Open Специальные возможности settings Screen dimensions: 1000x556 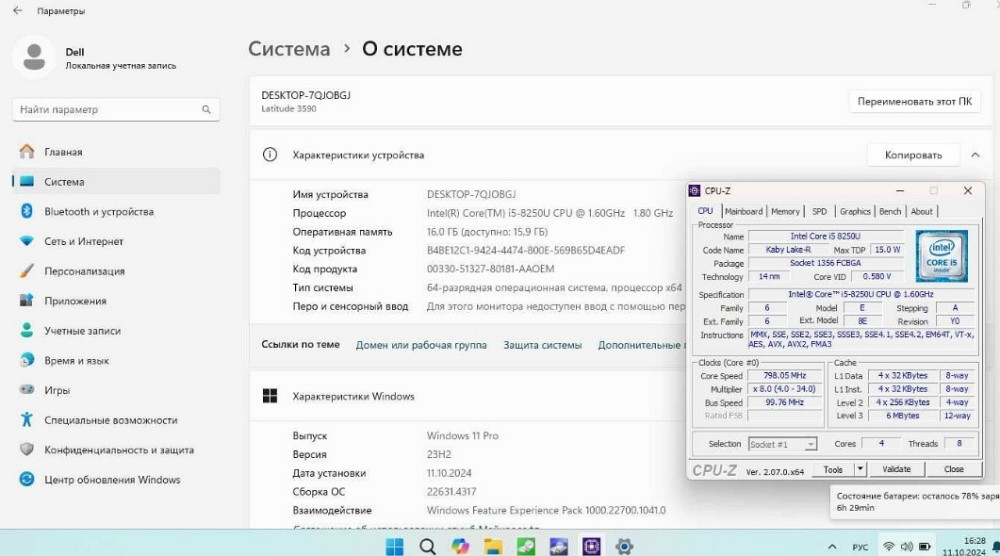116,420
